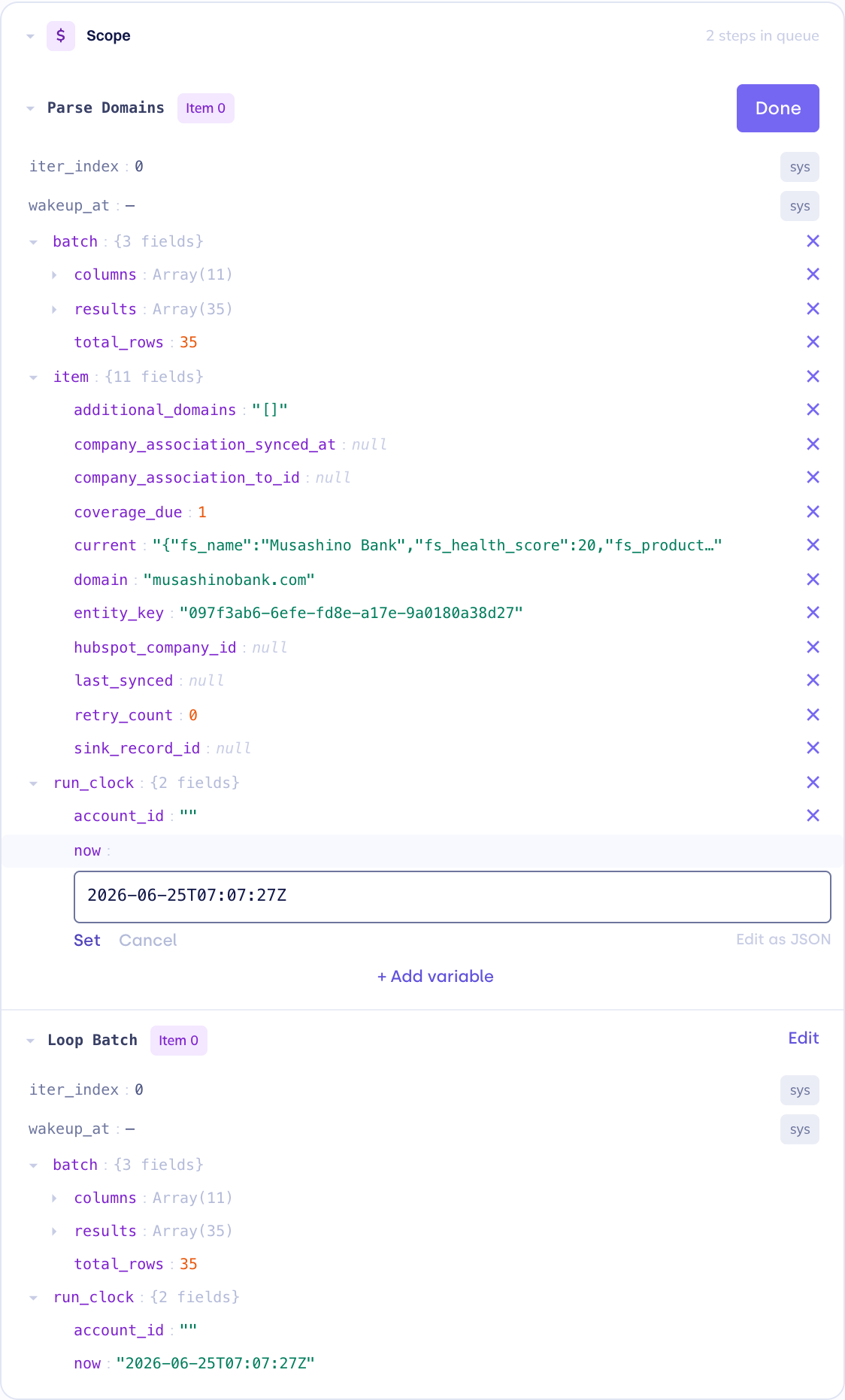Collapse the item tree node
Image resolution: width=845 pixels, height=1400 pixels.
(x=33, y=377)
